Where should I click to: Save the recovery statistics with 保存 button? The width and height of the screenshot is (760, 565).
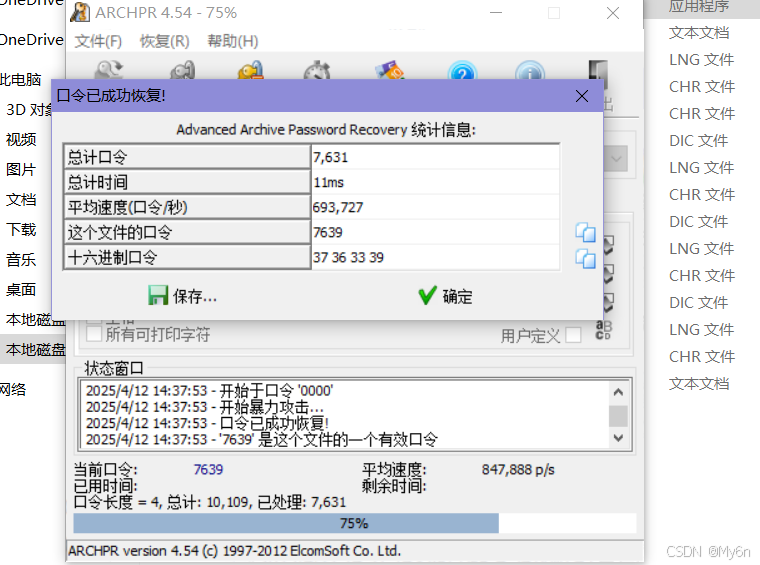pyautogui.click(x=182, y=296)
